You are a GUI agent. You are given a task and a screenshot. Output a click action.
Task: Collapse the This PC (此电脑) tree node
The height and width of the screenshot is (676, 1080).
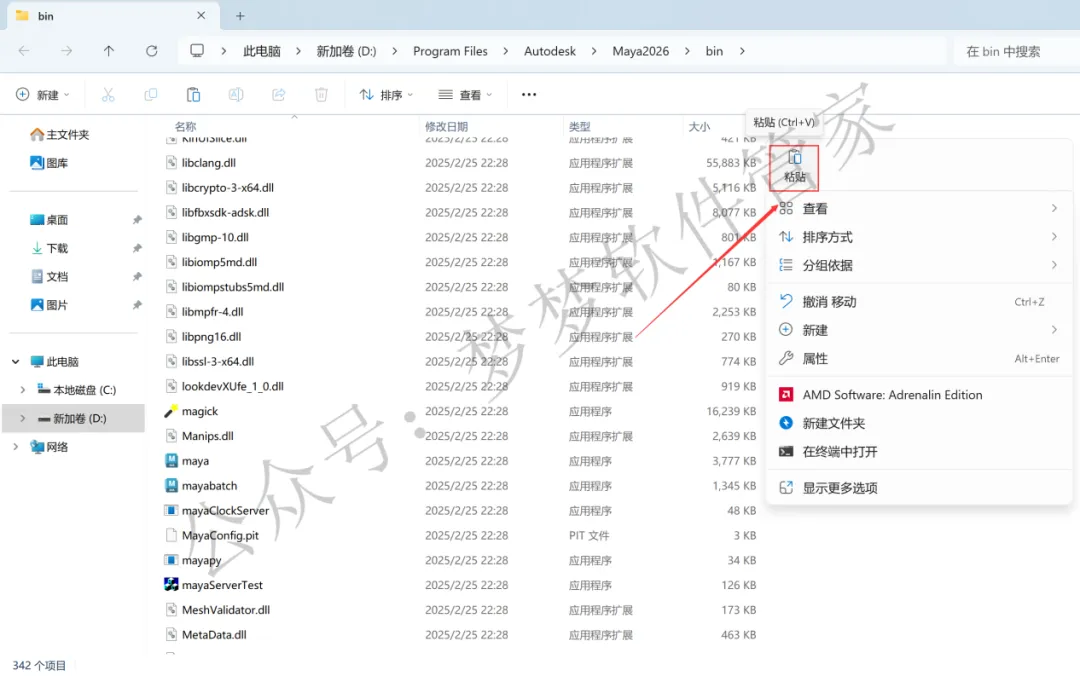16,362
